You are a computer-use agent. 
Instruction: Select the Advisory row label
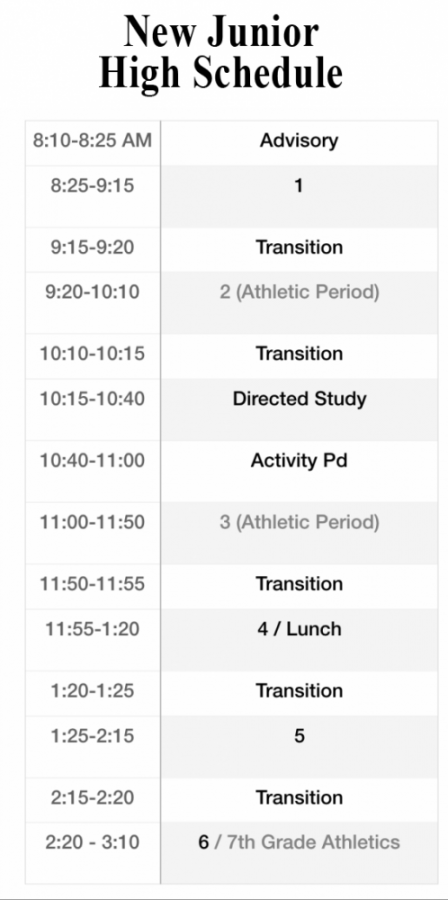299,141
